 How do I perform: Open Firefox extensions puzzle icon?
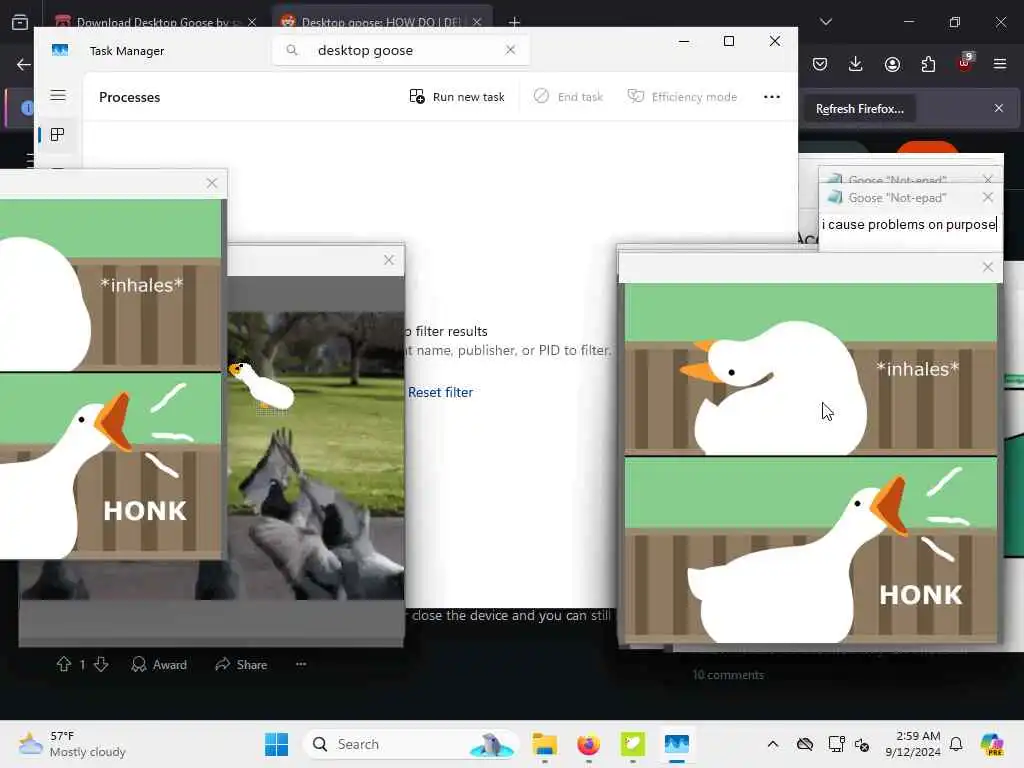pyautogui.click(x=928, y=64)
